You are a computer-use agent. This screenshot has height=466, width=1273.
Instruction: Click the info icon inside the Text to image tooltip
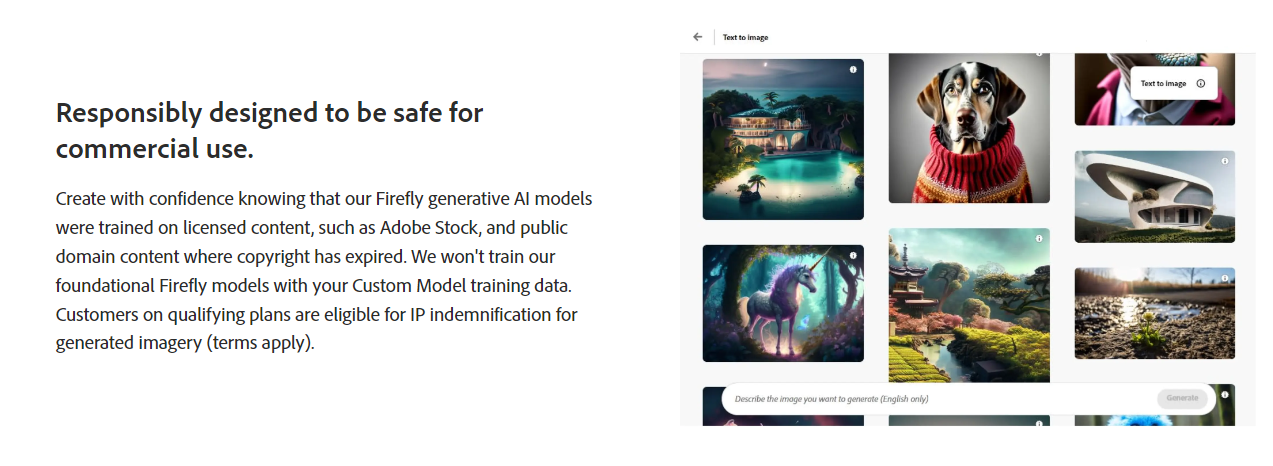(1201, 84)
